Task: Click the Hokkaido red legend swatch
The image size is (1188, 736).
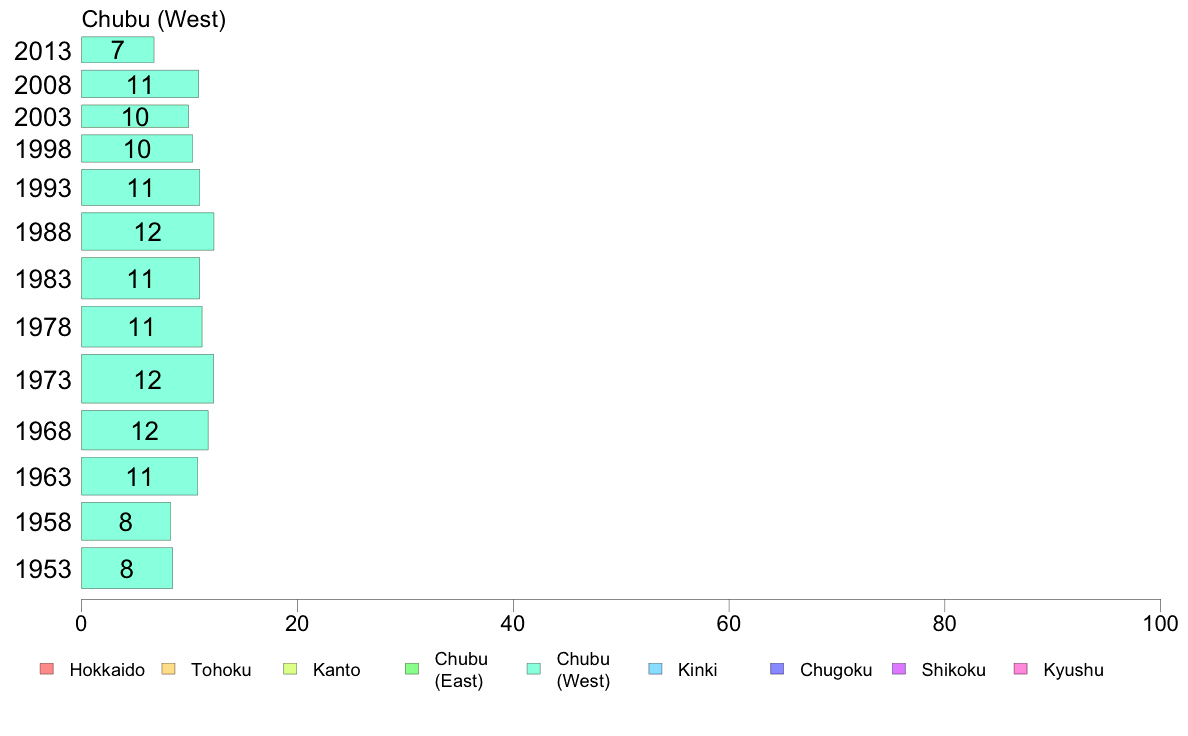Action: pyautogui.click(x=47, y=669)
